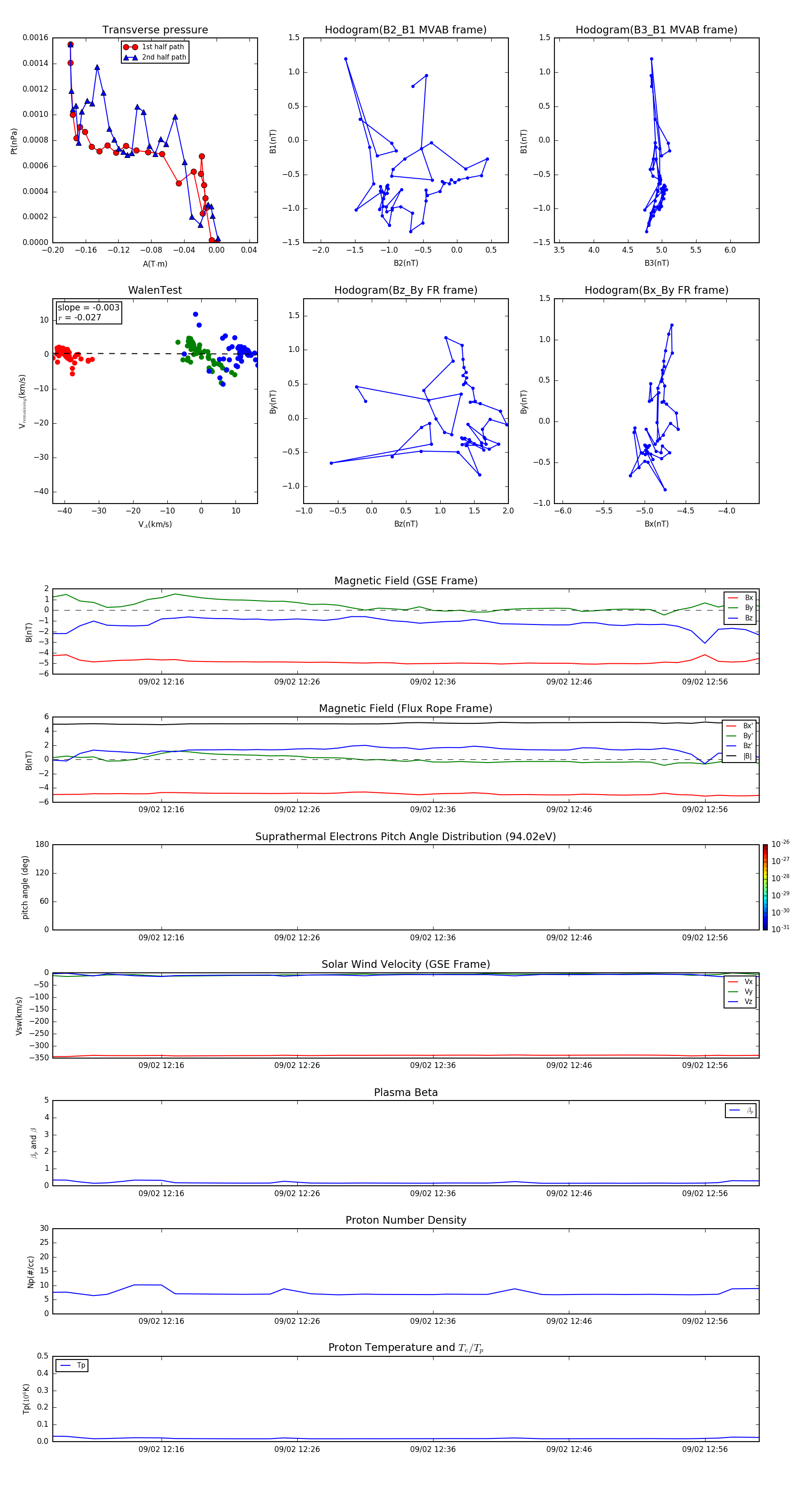812x1489 pixels.
Task: Click '09/02 12:26' tick under solar wind plot
Action: coord(297,1065)
